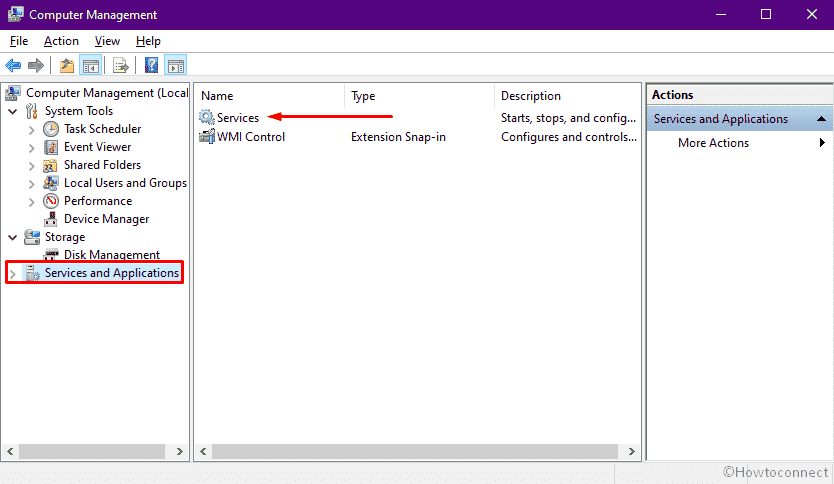Expand the Shared Folders node
This screenshot has height=484, width=834.
pyautogui.click(x=31, y=166)
